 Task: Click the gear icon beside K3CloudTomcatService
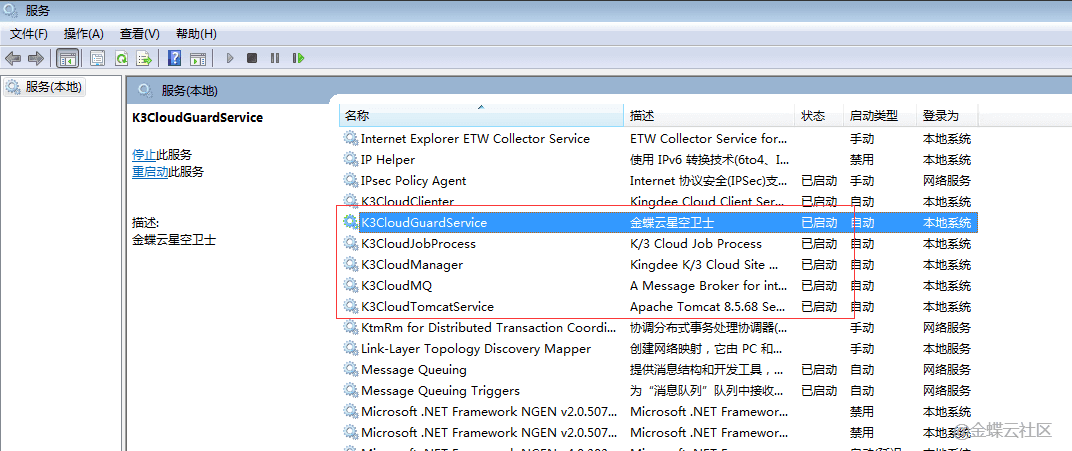pyautogui.click(x=350, y=306)
